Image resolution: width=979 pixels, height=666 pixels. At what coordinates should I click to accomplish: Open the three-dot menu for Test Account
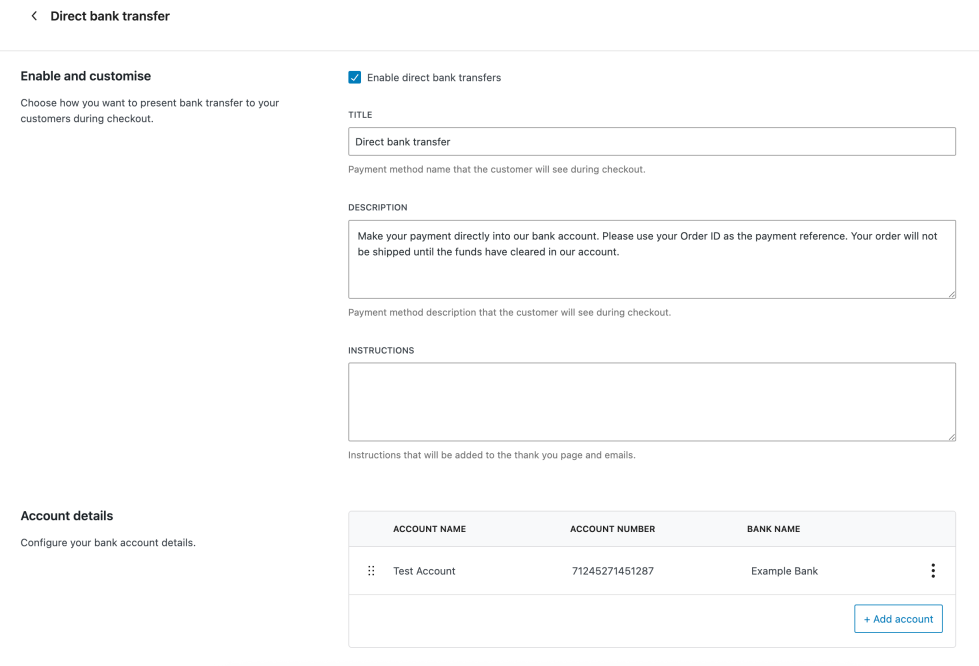(x=932, y=571)
